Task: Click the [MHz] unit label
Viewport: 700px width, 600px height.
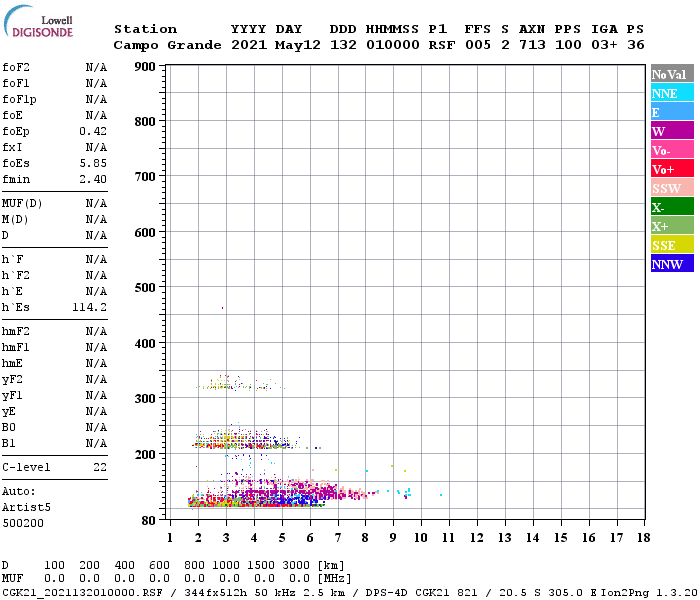Action: coord(335,579)
